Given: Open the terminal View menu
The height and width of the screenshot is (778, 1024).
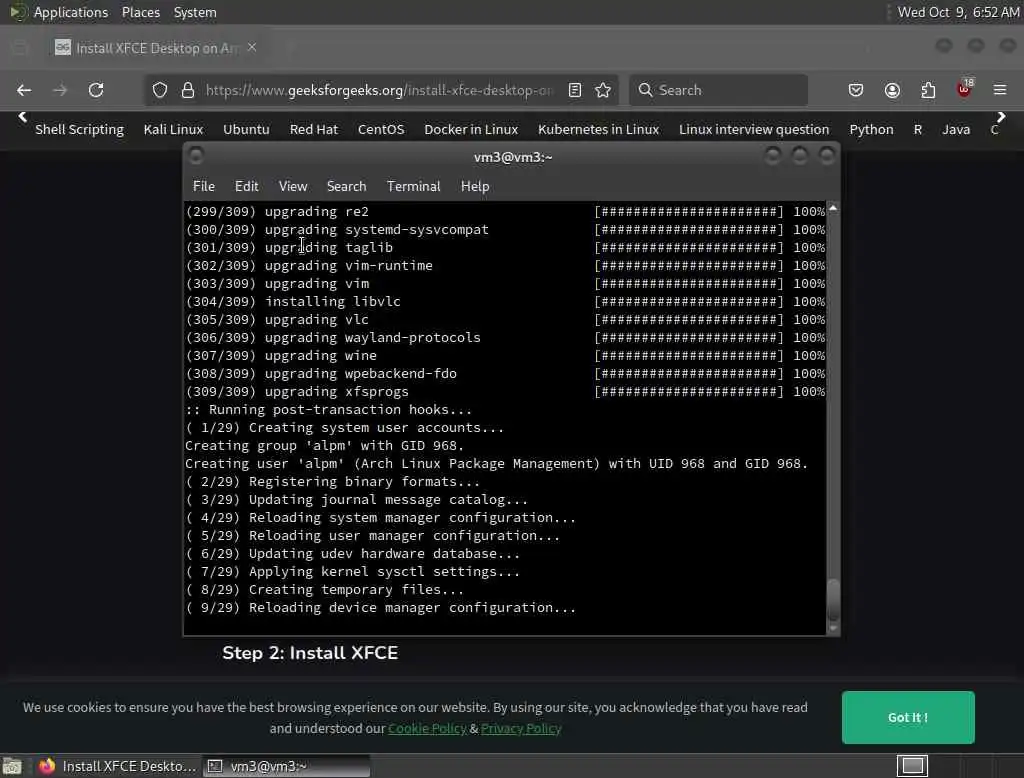Looking at the screenshot, I should click(293, 186).
